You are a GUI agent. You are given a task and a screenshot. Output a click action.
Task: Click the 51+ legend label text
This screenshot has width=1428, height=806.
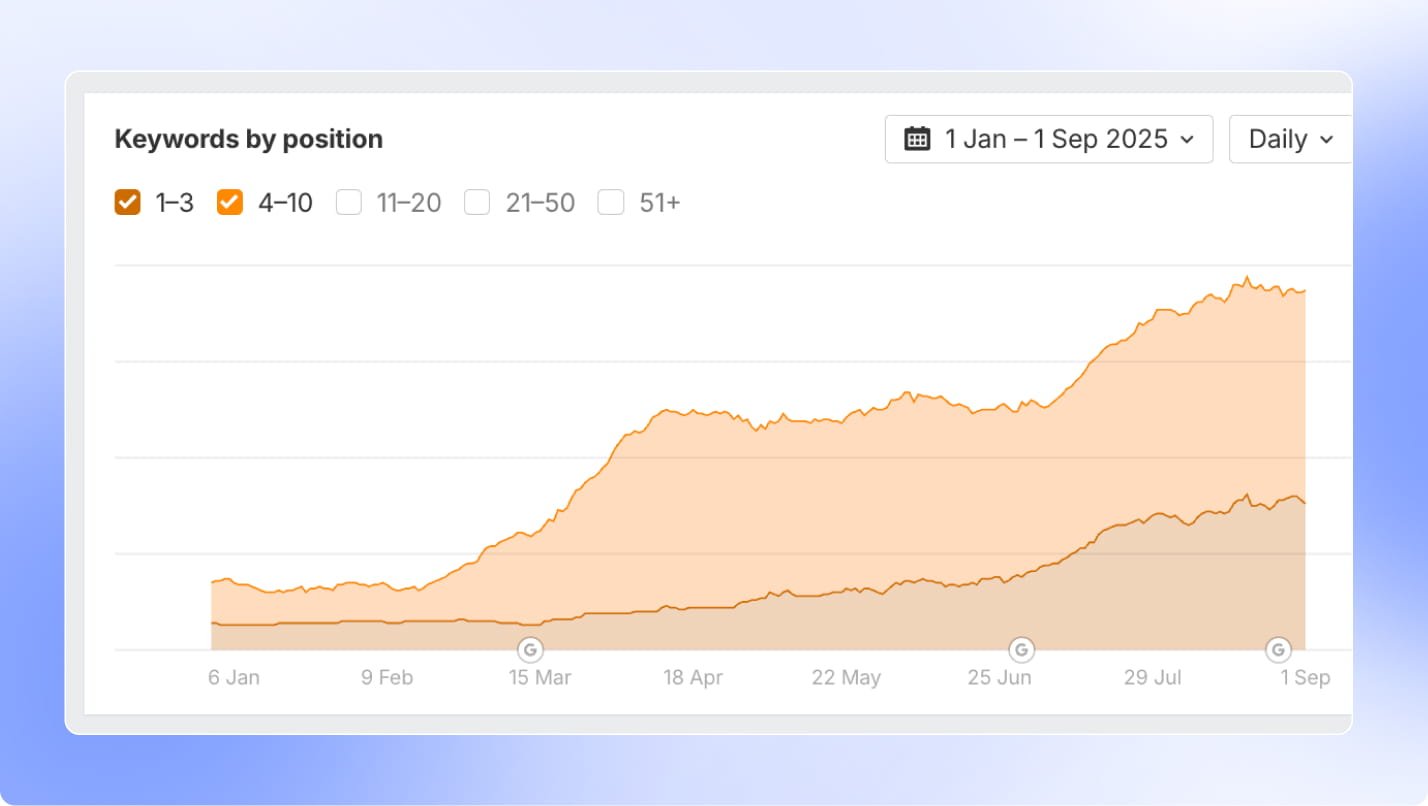point(659,203)
